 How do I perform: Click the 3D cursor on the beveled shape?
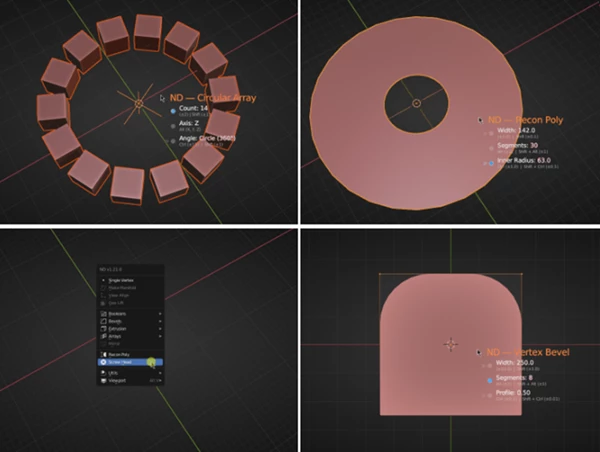point(451,344)
